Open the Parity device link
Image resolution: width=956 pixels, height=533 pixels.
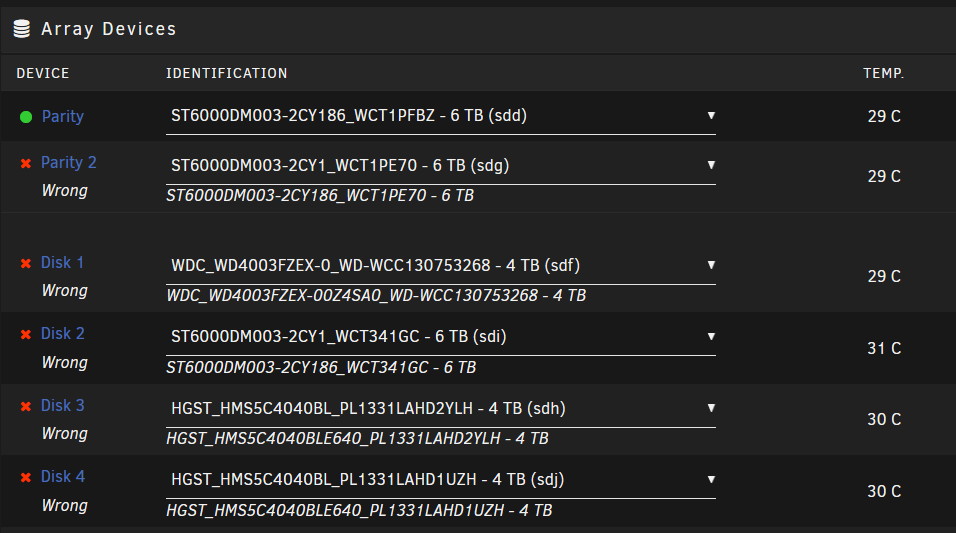click(x=63, y=116)
